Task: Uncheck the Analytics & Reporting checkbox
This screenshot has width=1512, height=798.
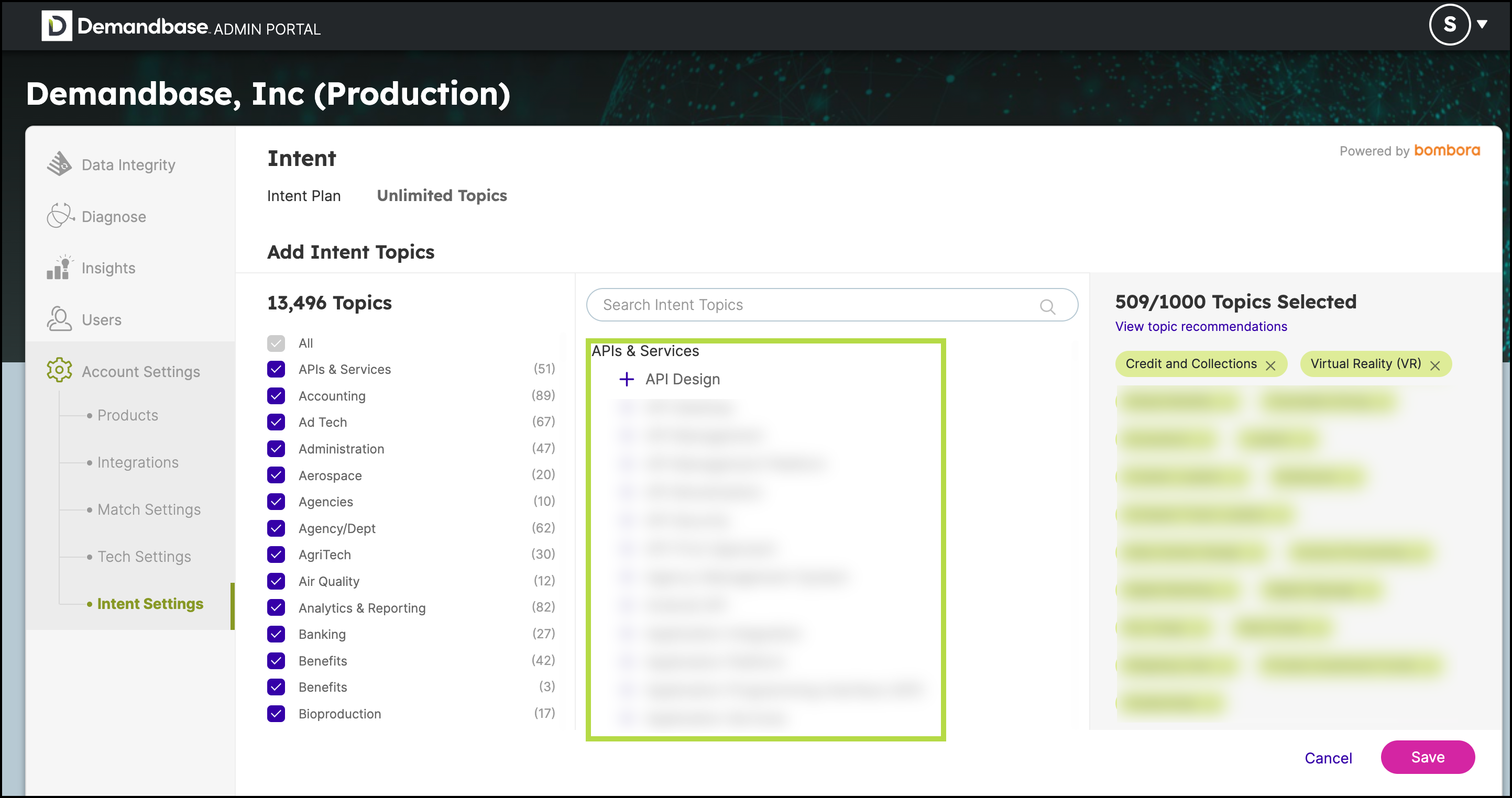Action: [276, 607]
